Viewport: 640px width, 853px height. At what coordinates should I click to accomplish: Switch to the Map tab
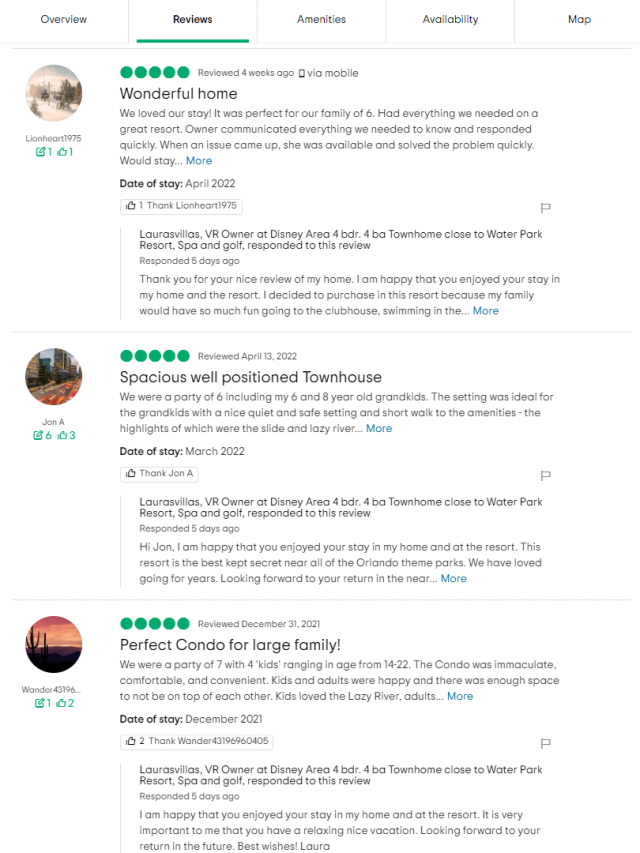pyautogui.click(x=579, y=19)
